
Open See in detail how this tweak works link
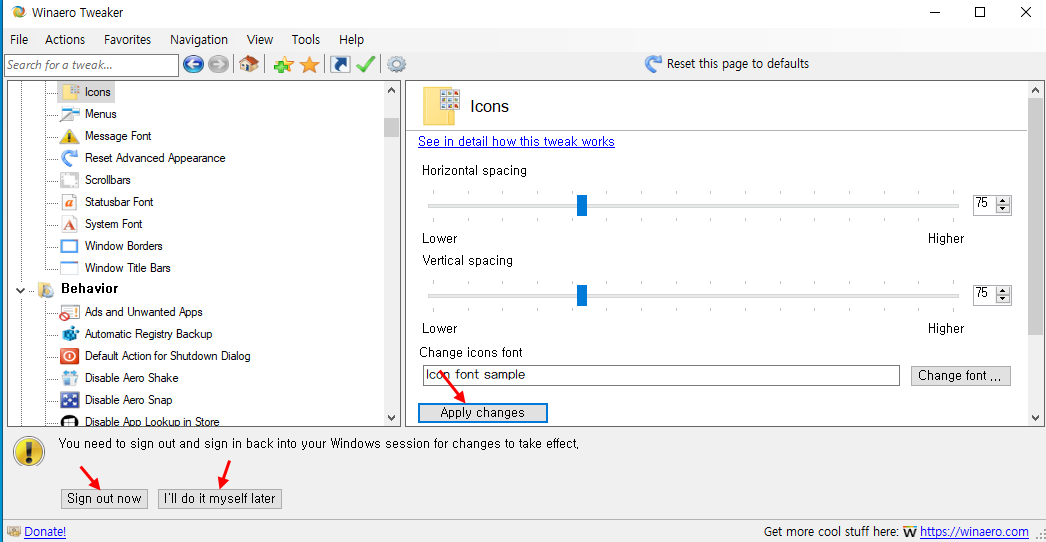point(516,142)
